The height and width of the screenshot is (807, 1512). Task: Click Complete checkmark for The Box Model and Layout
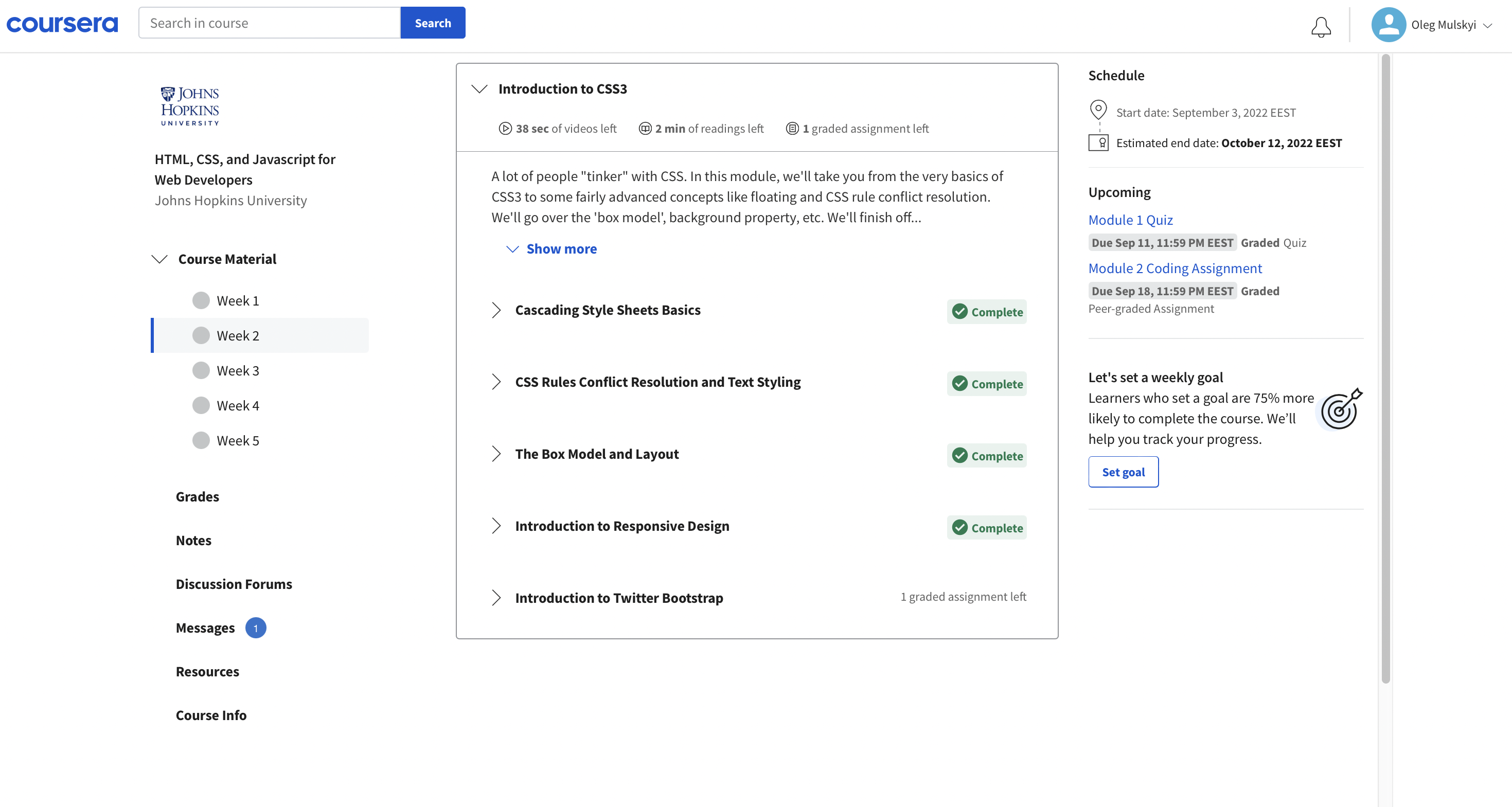(x=959, y=455)
